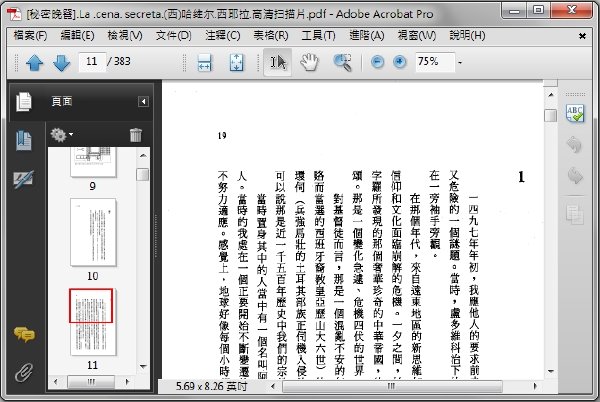
Task: Open the 編輯(E) menu
Action: click(x=77, y=36)
